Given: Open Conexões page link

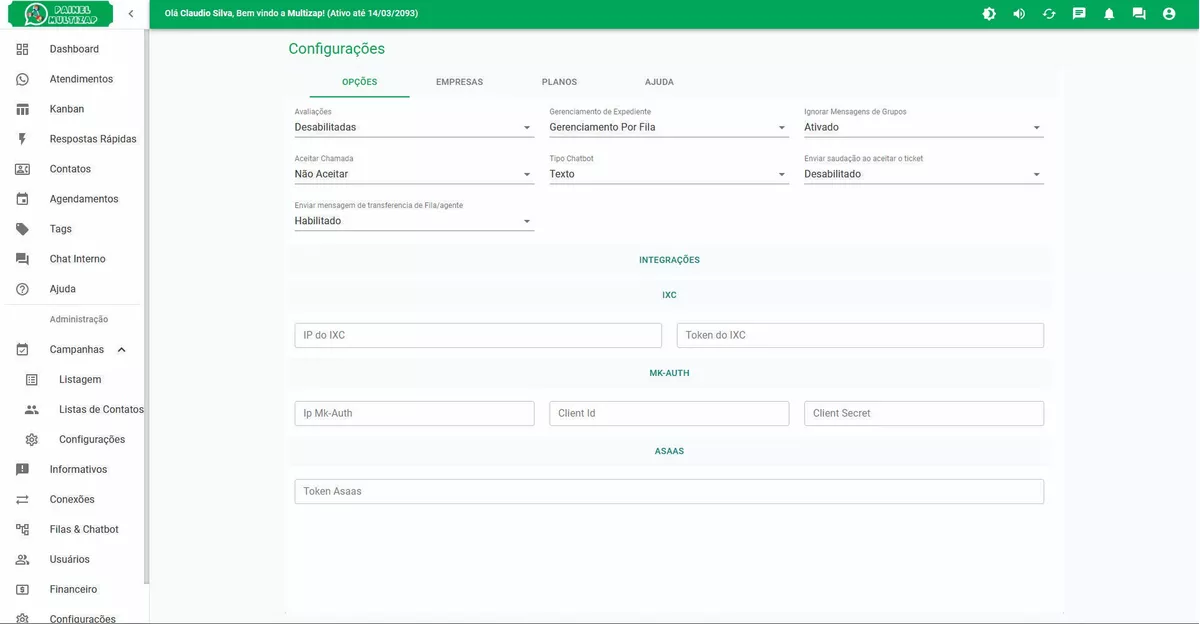Looking at the screenshot, I should 74,500.
